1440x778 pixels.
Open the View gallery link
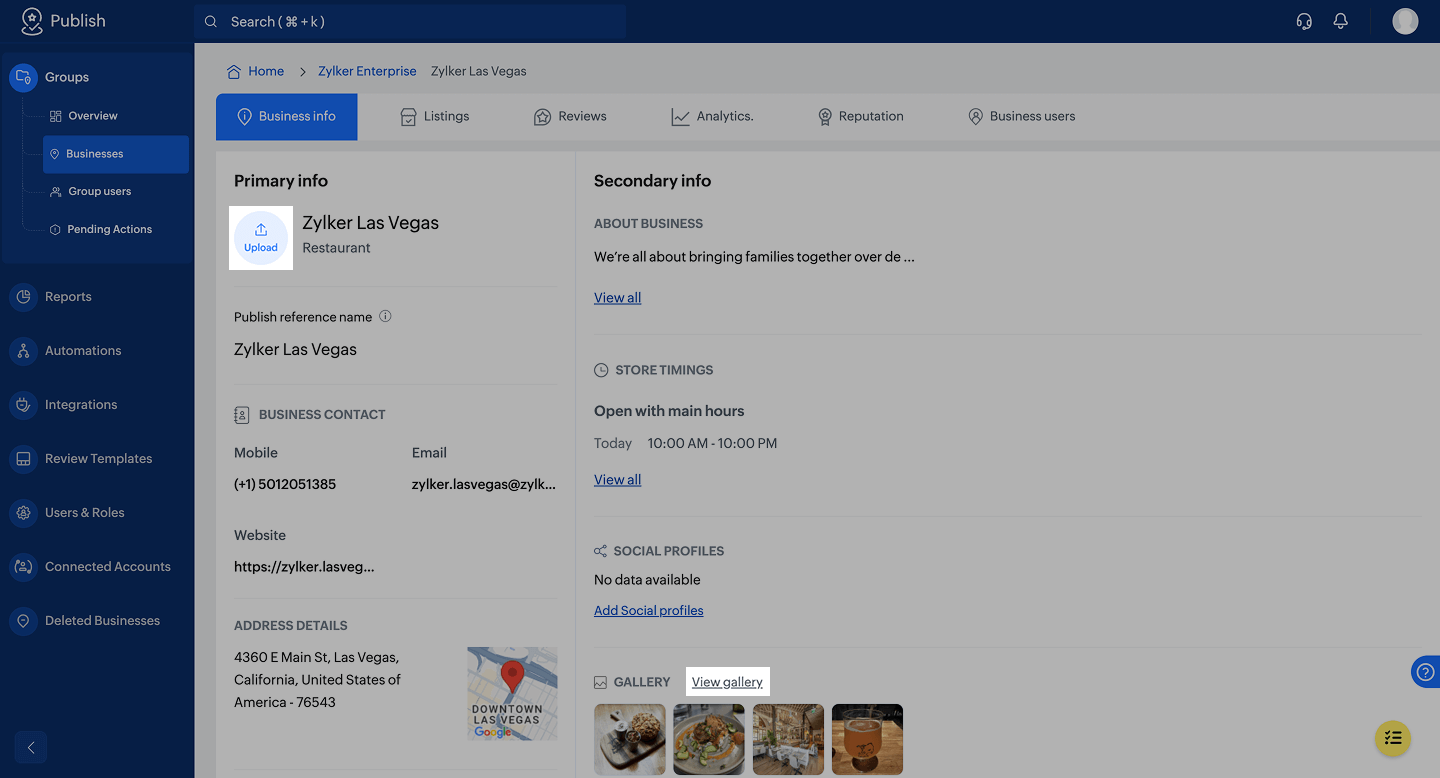[727, 682]
